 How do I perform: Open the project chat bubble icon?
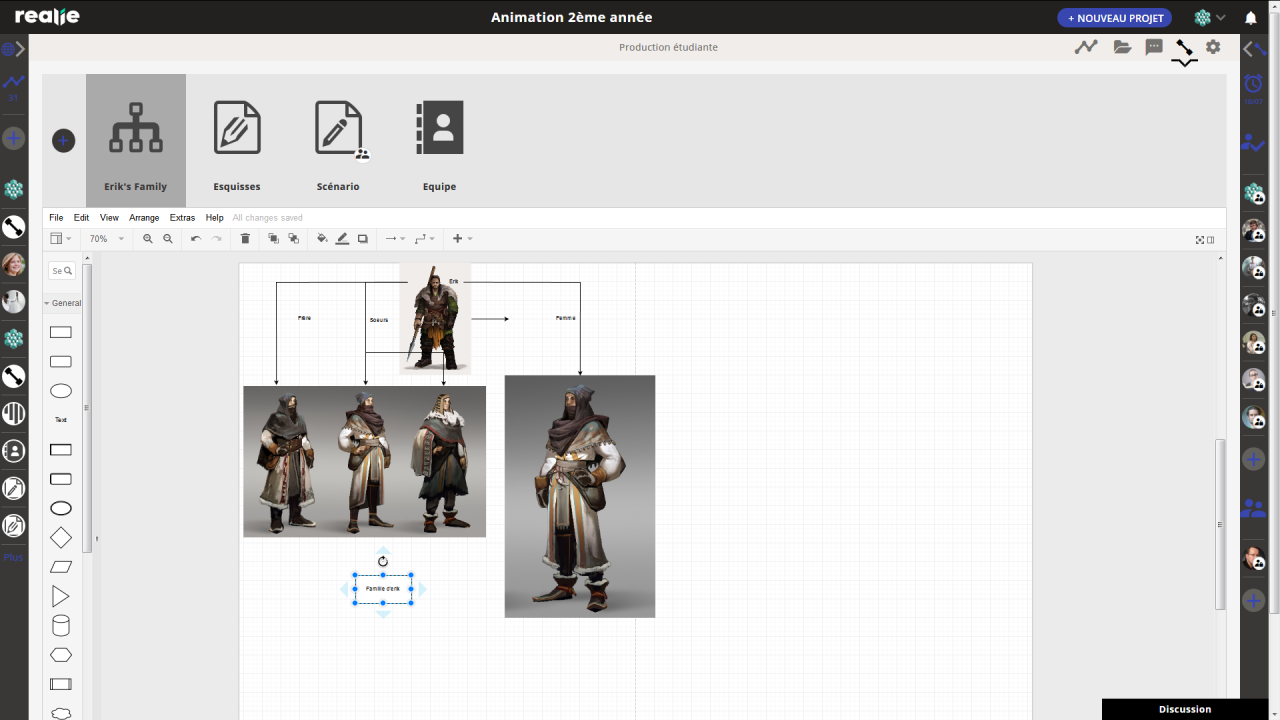pyautogui.click(x=1154, y=47)
